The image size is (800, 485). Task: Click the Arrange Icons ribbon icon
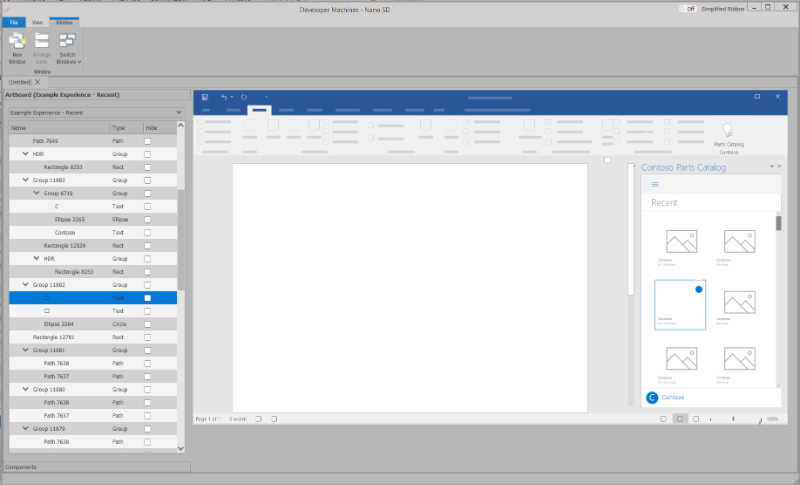coord(42,42)
